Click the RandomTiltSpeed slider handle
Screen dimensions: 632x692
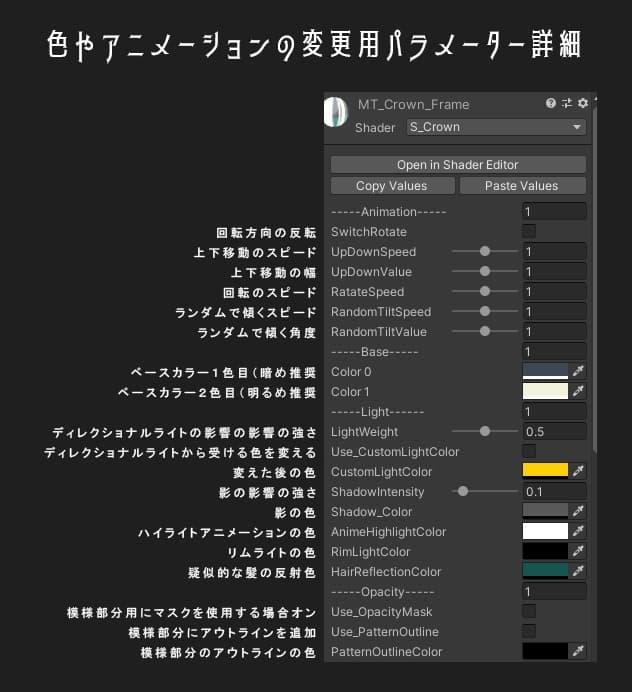tap(485, 311)
